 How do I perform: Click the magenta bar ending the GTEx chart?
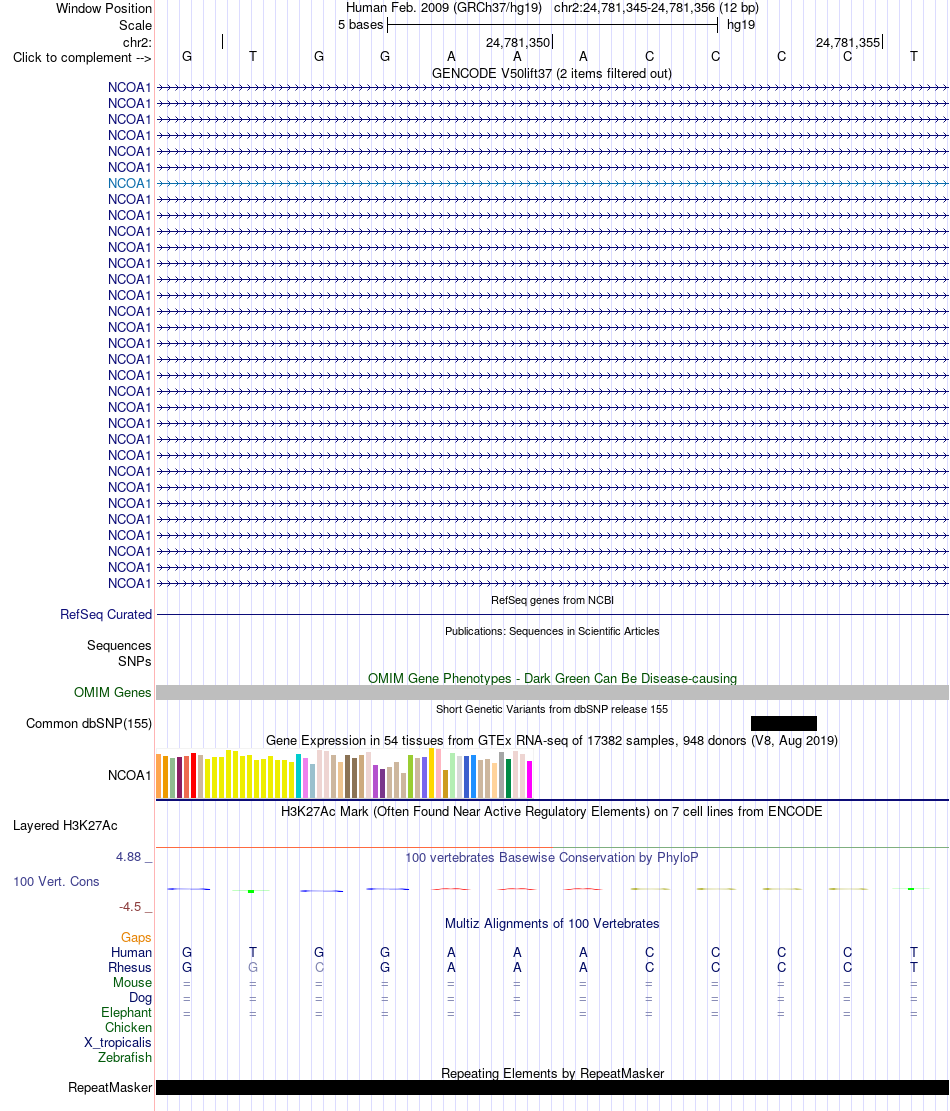click(x=529, y=779)
